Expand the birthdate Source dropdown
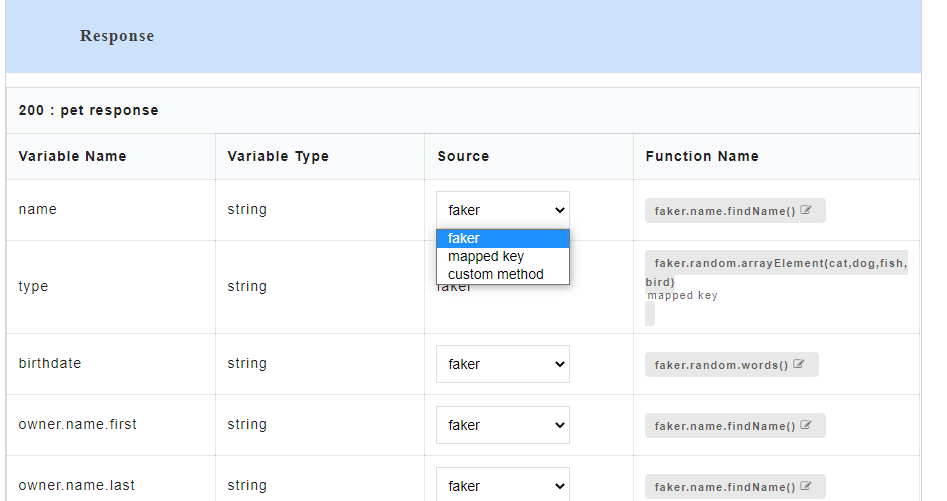The width and height of the screenshot is (947, 501). (502, 364)
